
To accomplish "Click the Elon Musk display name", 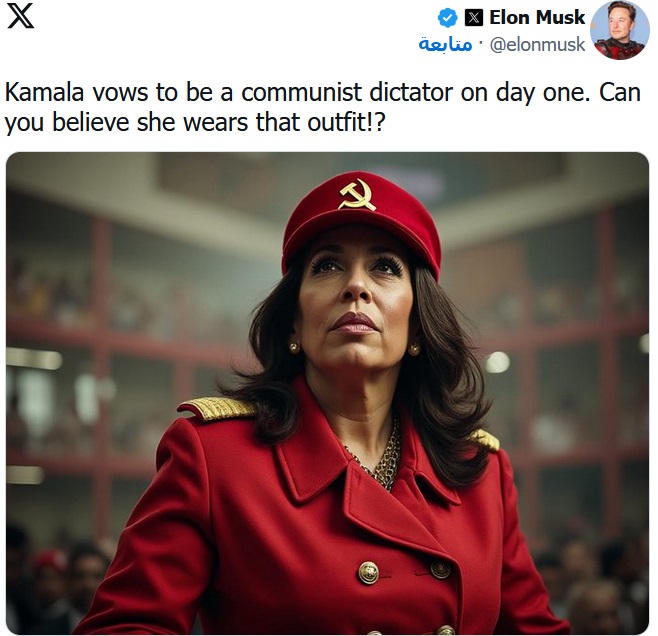I will 537,18.
